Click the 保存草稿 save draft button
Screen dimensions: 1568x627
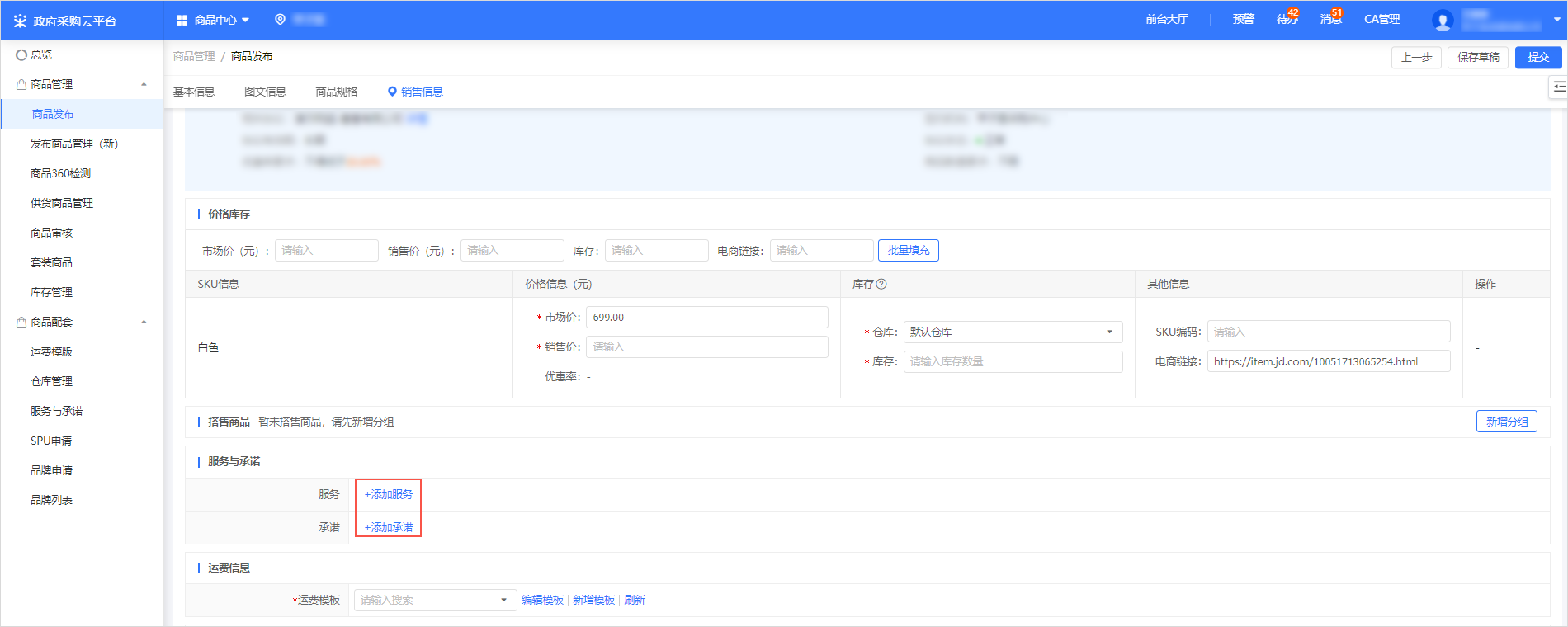point(1478,57)
